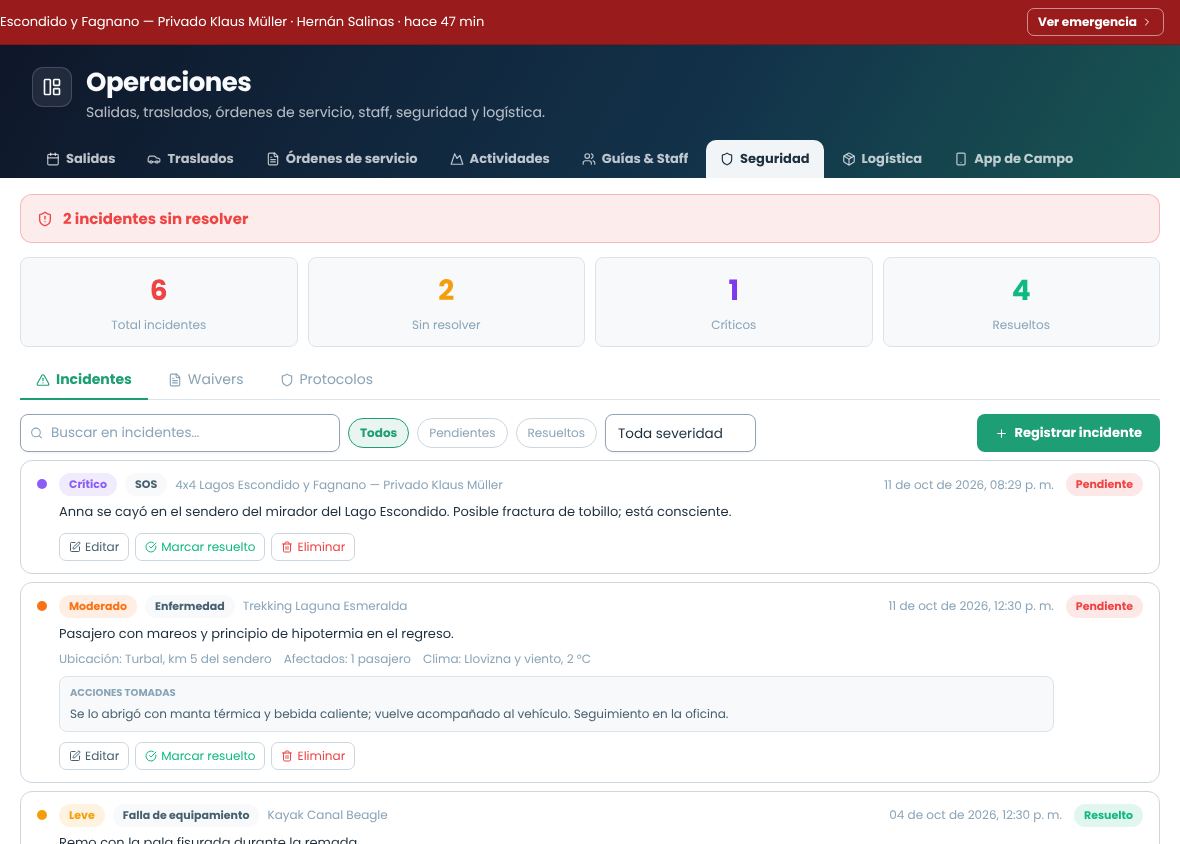This screenshot has height=844, width=1180.
Task: Click the Enfermedad type badge
Action: coord(190,606)
